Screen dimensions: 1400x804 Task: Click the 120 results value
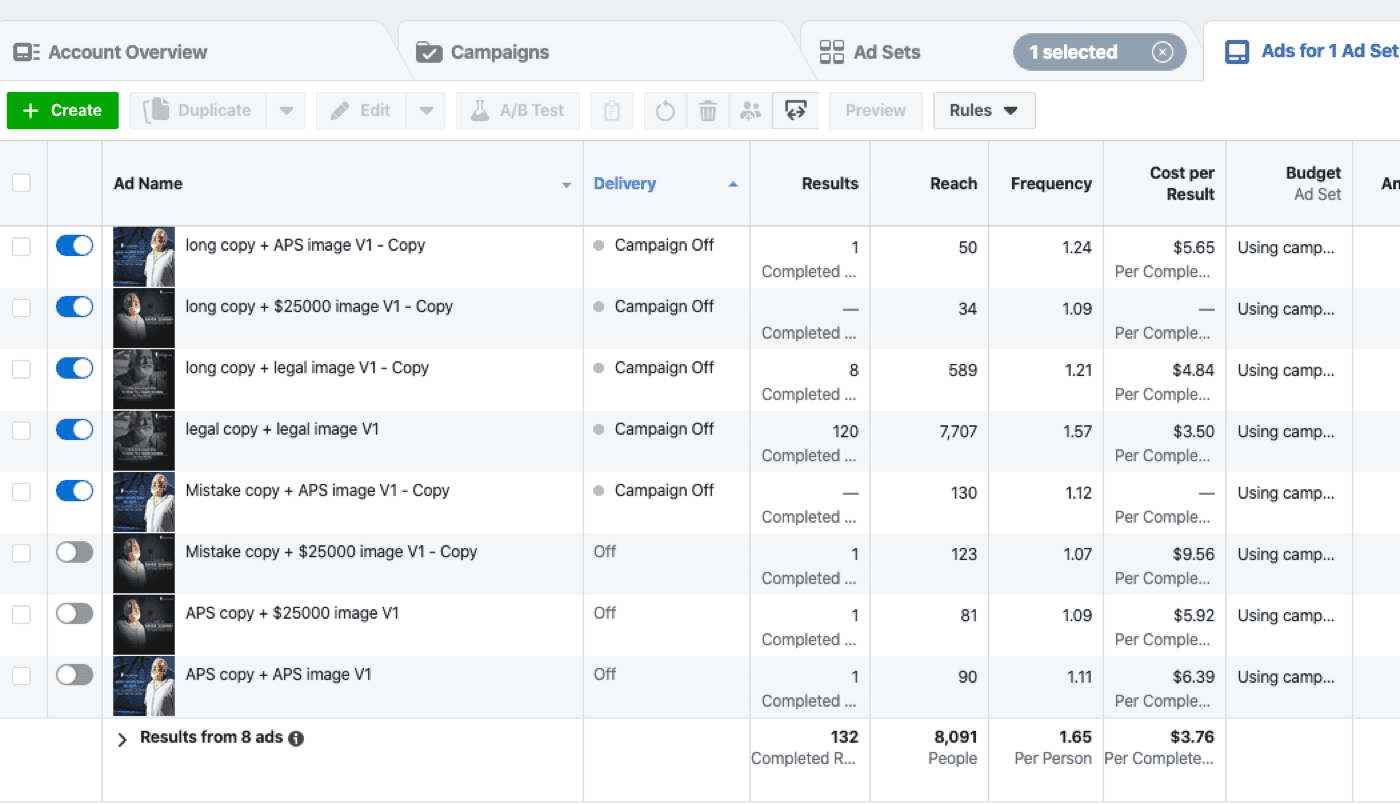click(x=846, y=432)
